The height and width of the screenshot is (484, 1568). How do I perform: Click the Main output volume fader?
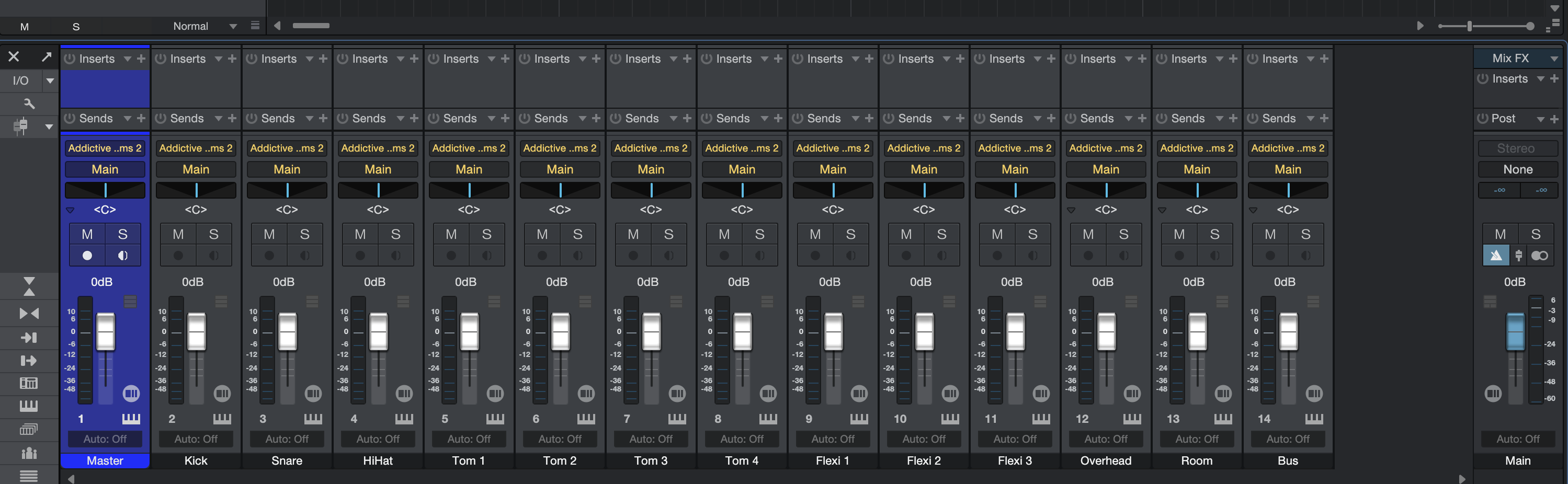tap(1515, 331)
